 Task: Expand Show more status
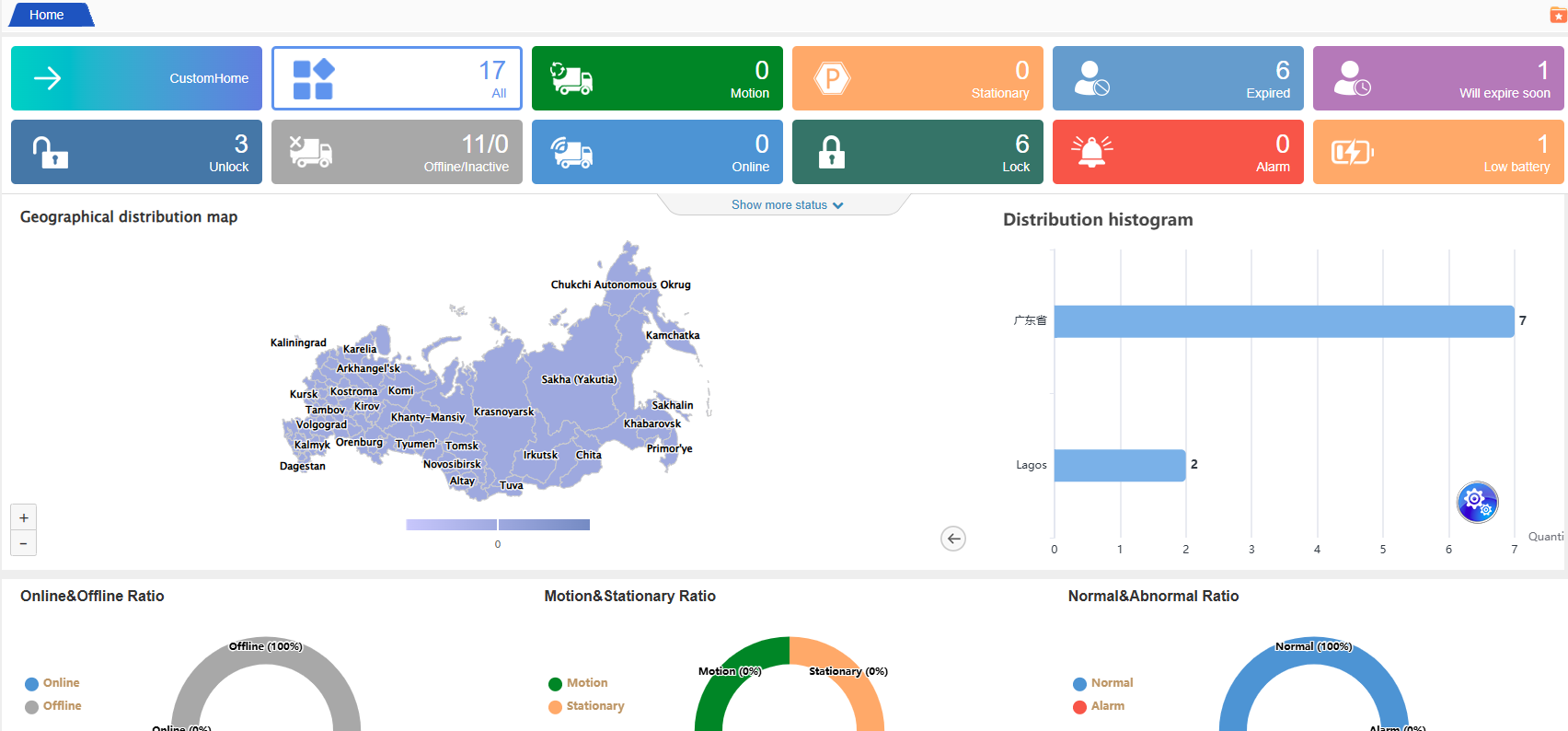(x=787, y=205)
